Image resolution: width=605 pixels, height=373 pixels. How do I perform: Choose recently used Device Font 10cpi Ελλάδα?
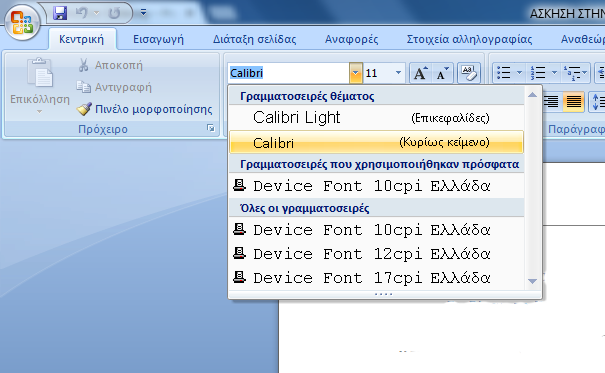[377, 186]
